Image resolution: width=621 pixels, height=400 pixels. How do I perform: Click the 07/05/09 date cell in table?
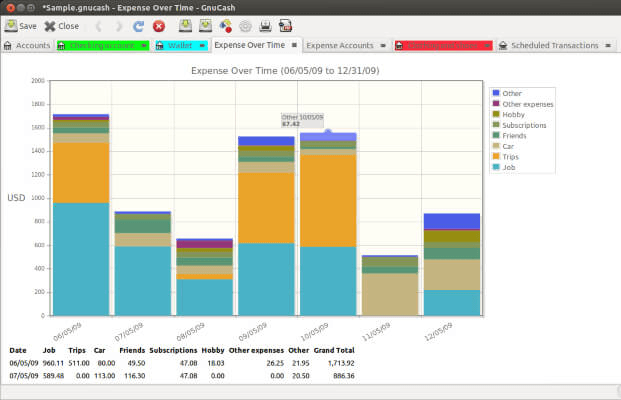[24, 376]
